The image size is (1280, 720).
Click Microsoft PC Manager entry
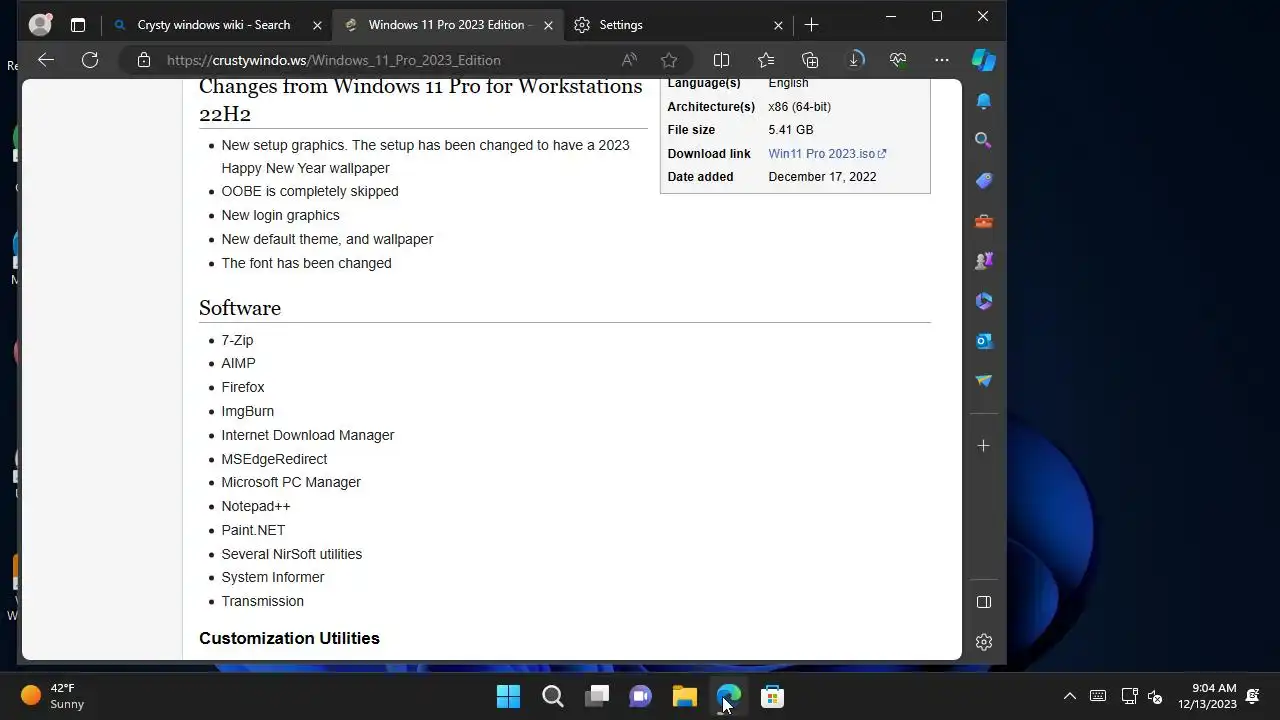pos(291,482)
